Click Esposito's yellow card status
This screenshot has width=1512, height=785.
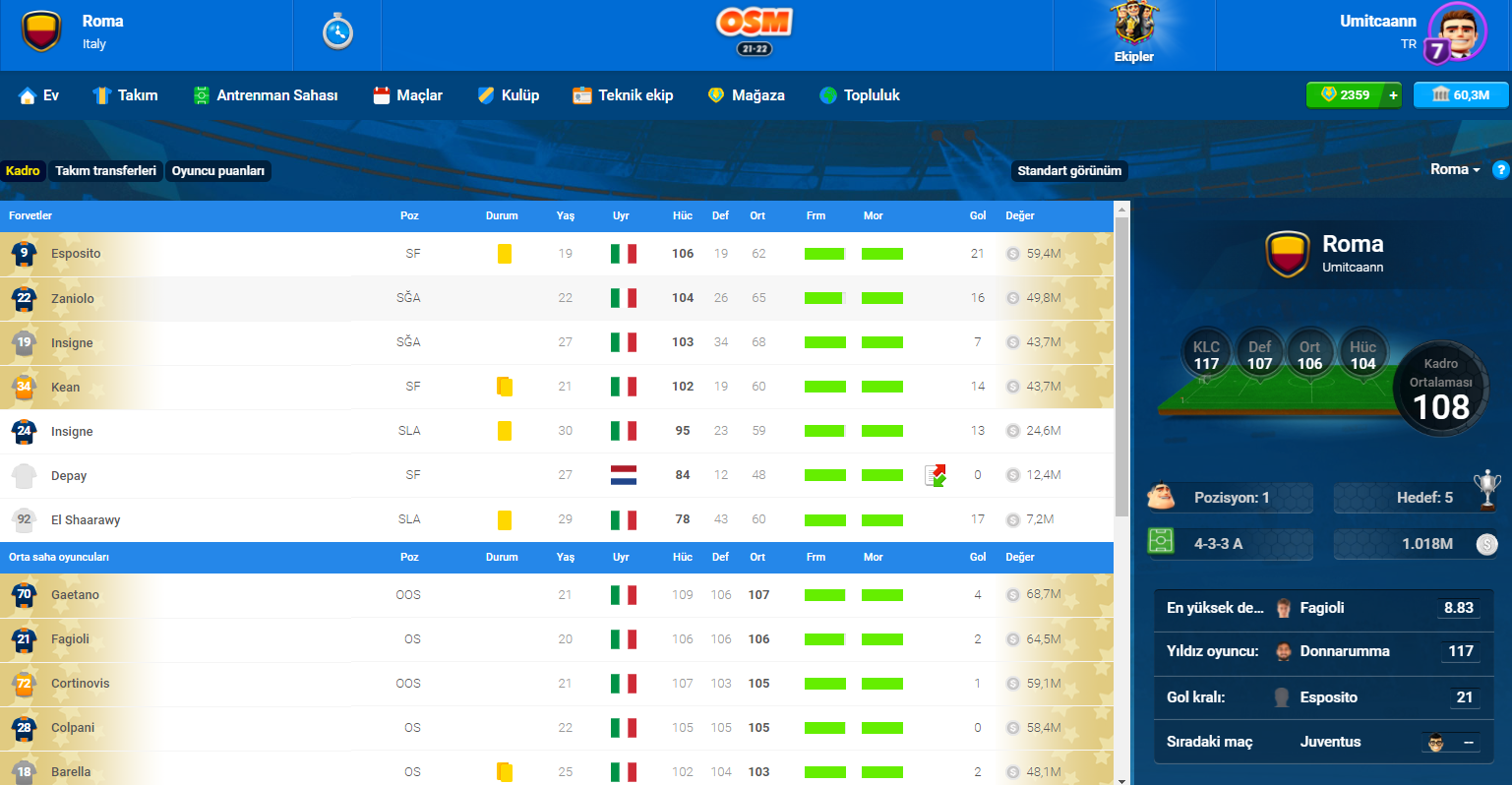[504, 254]
